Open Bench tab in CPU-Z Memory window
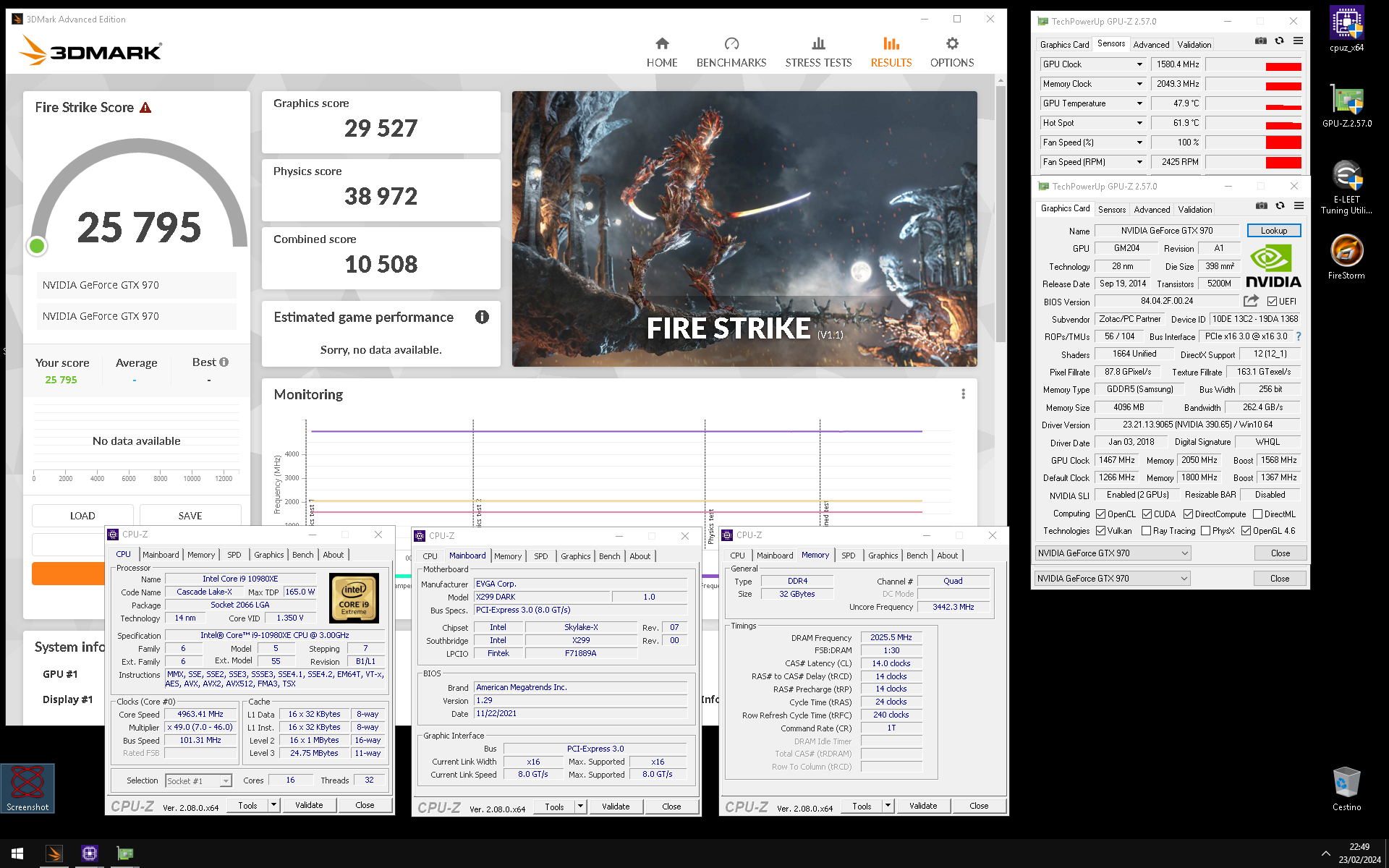This screenshot has height=868, width=1389. (917, 556)
